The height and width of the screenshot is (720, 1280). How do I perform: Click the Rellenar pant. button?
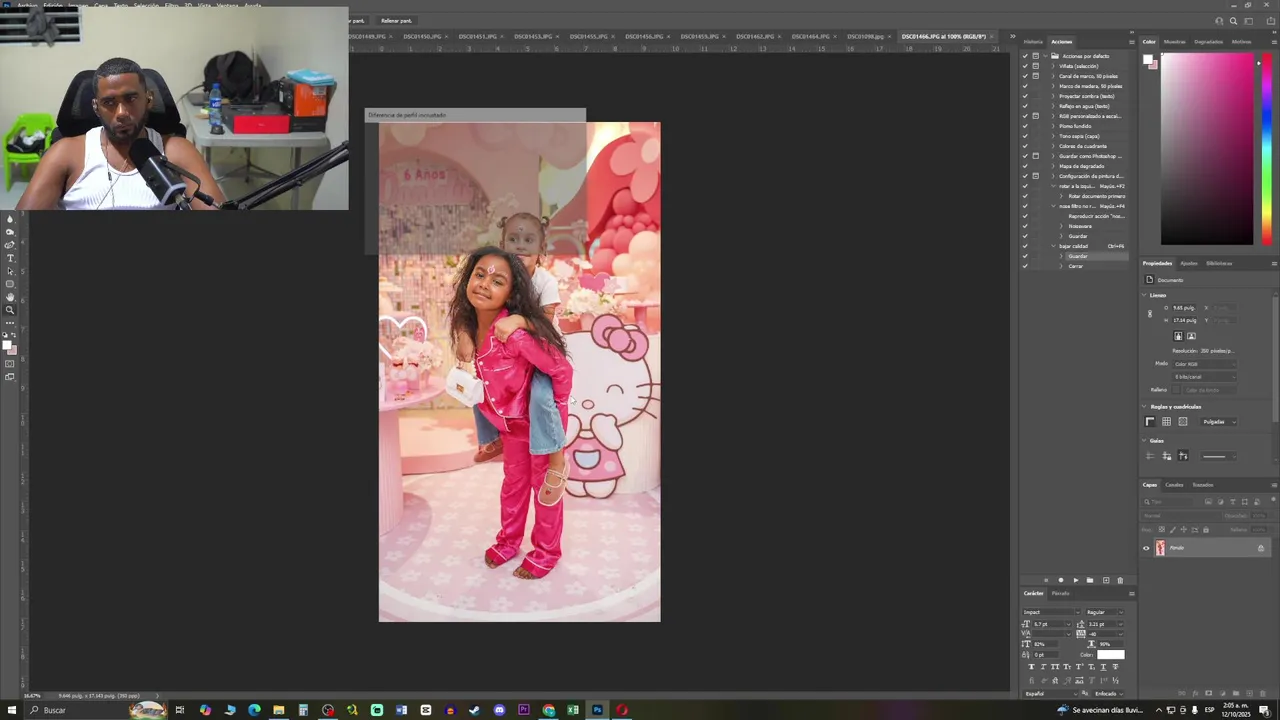pyautogui.click(x=396, y=21)
